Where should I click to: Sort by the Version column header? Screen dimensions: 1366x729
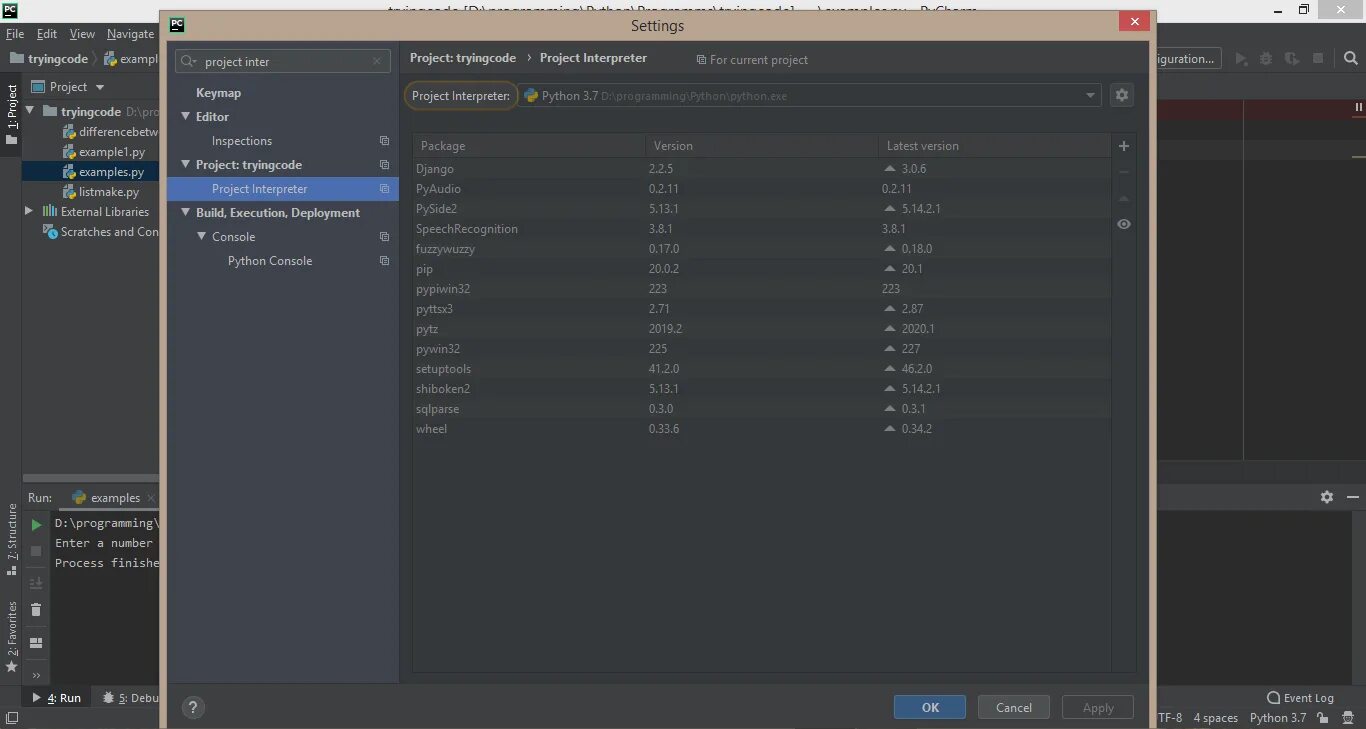point(762,146)
